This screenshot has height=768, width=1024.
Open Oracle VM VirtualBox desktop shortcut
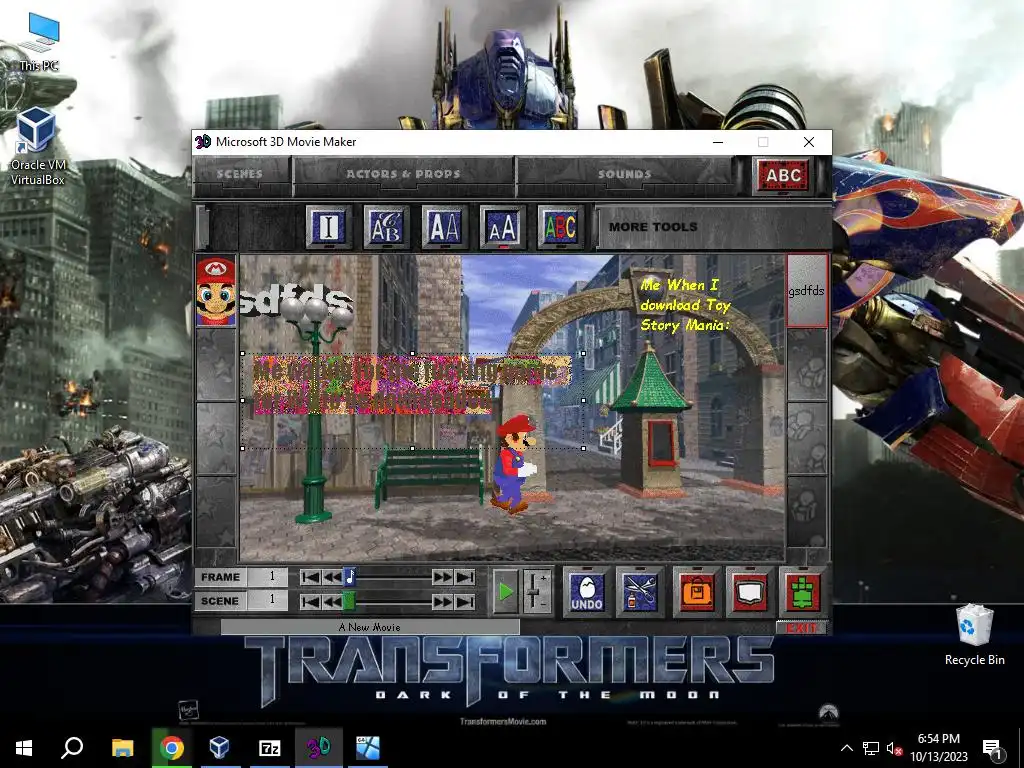[x=37, y=146]
